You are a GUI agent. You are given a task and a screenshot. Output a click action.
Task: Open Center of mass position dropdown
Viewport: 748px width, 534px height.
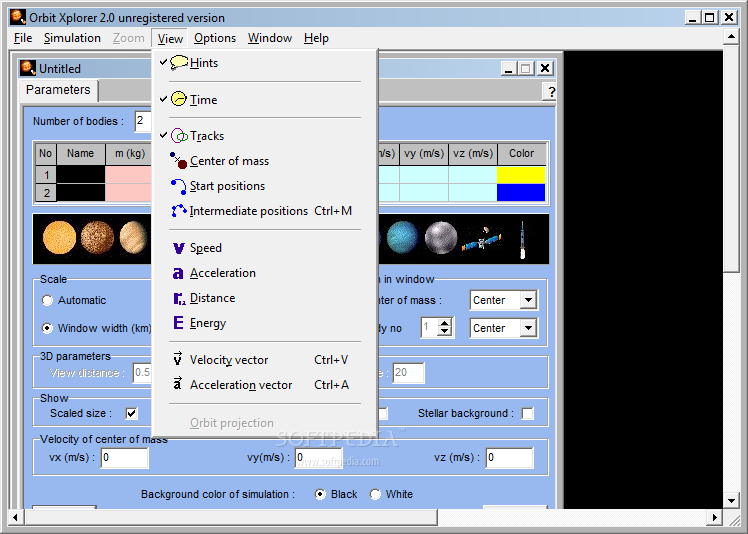(x=528, y=300)
